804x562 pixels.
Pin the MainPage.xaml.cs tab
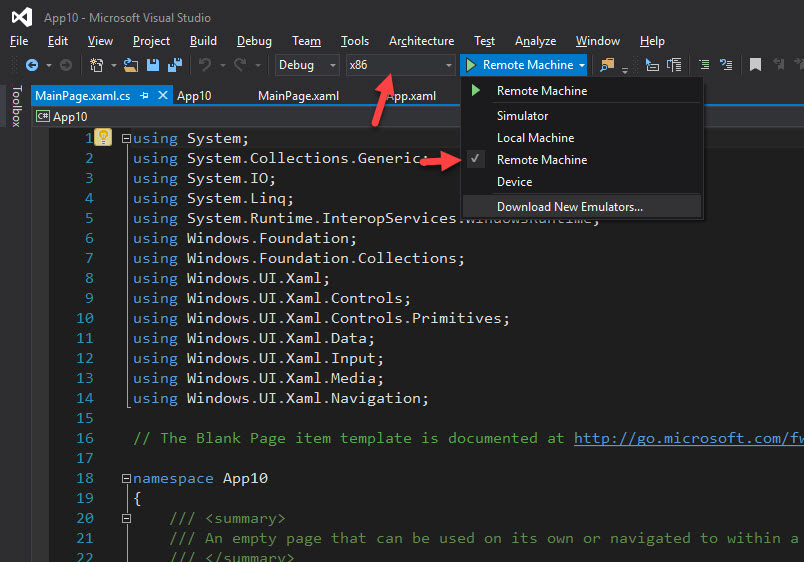coord(145,95)
